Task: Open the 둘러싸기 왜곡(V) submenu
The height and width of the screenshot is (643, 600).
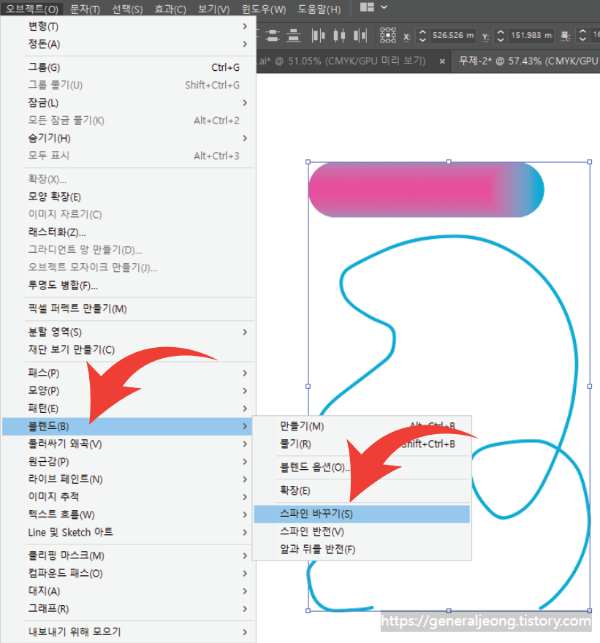Action: tap(129, 444)
